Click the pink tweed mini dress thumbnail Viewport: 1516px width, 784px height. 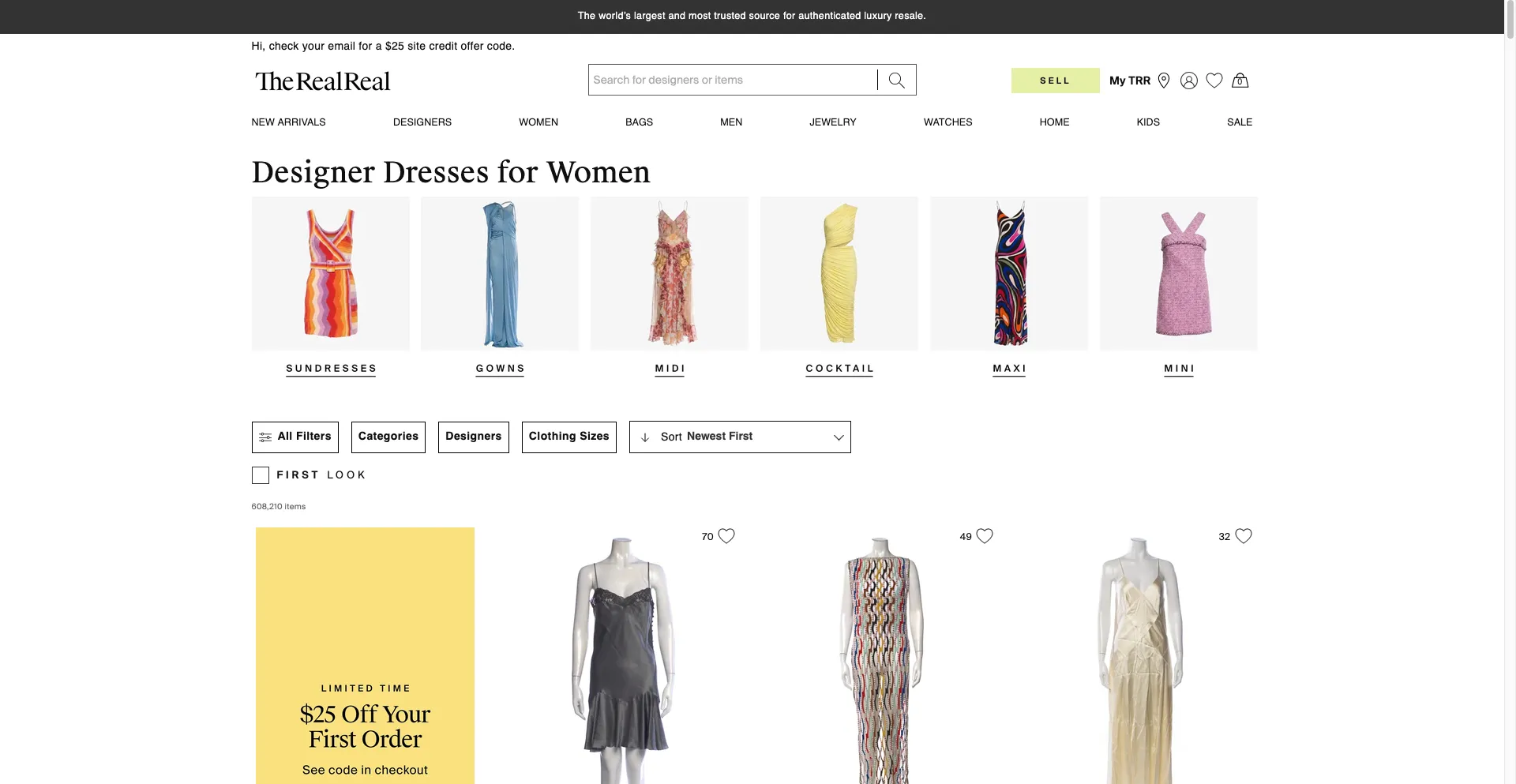click(1179, 273)
